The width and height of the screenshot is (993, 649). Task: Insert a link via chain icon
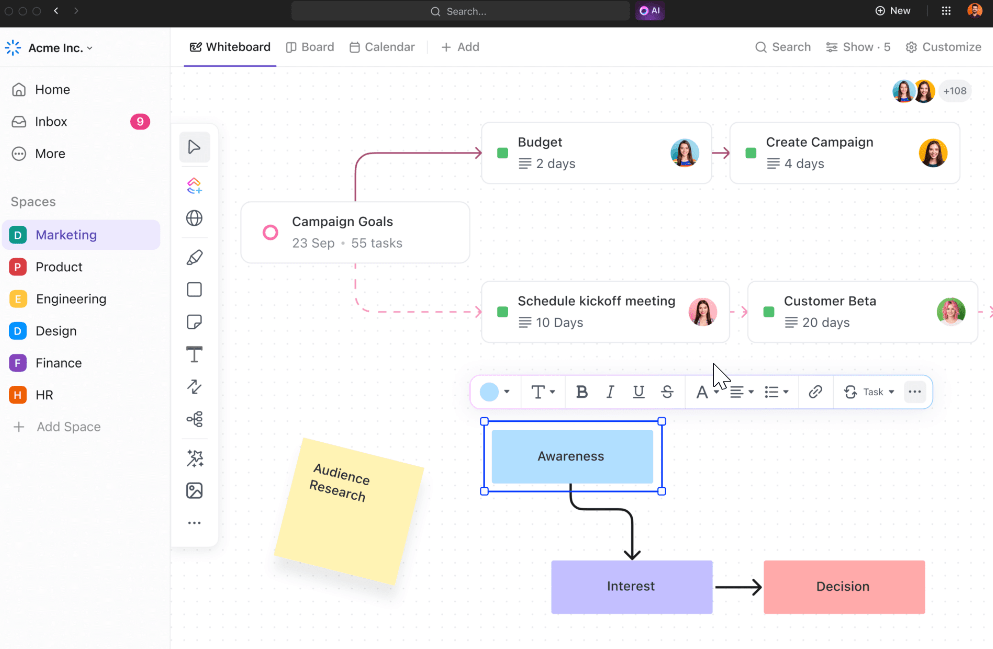815,392
